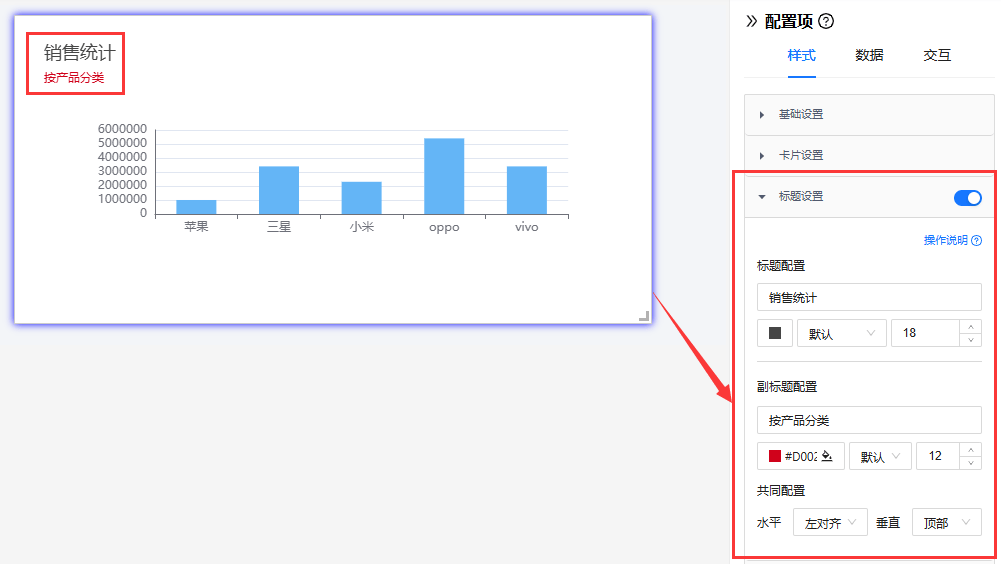Expand the 卡片设置 section

click(x=800, y=156)
